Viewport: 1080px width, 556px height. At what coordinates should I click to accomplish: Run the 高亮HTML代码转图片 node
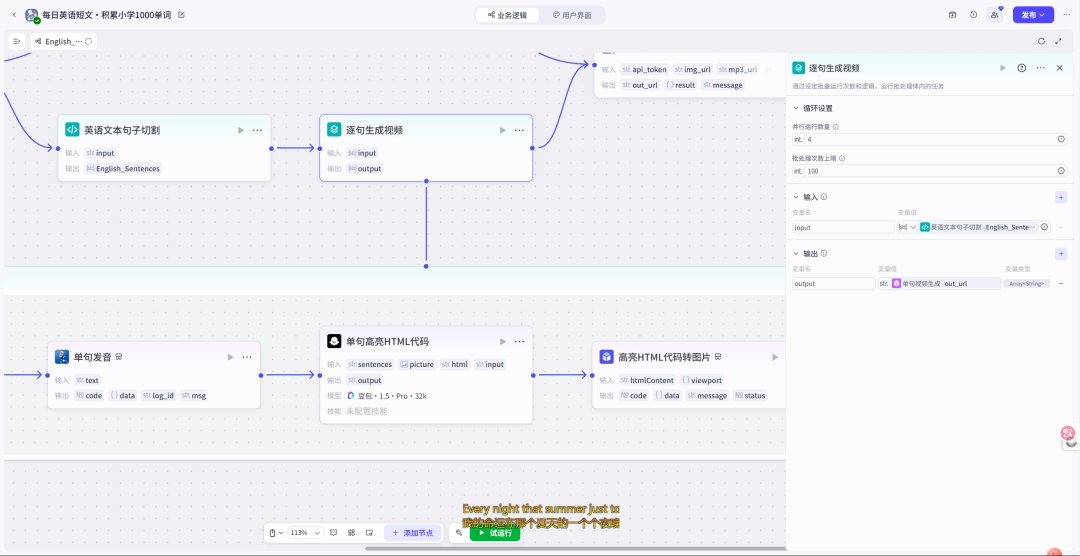point(775,357)
